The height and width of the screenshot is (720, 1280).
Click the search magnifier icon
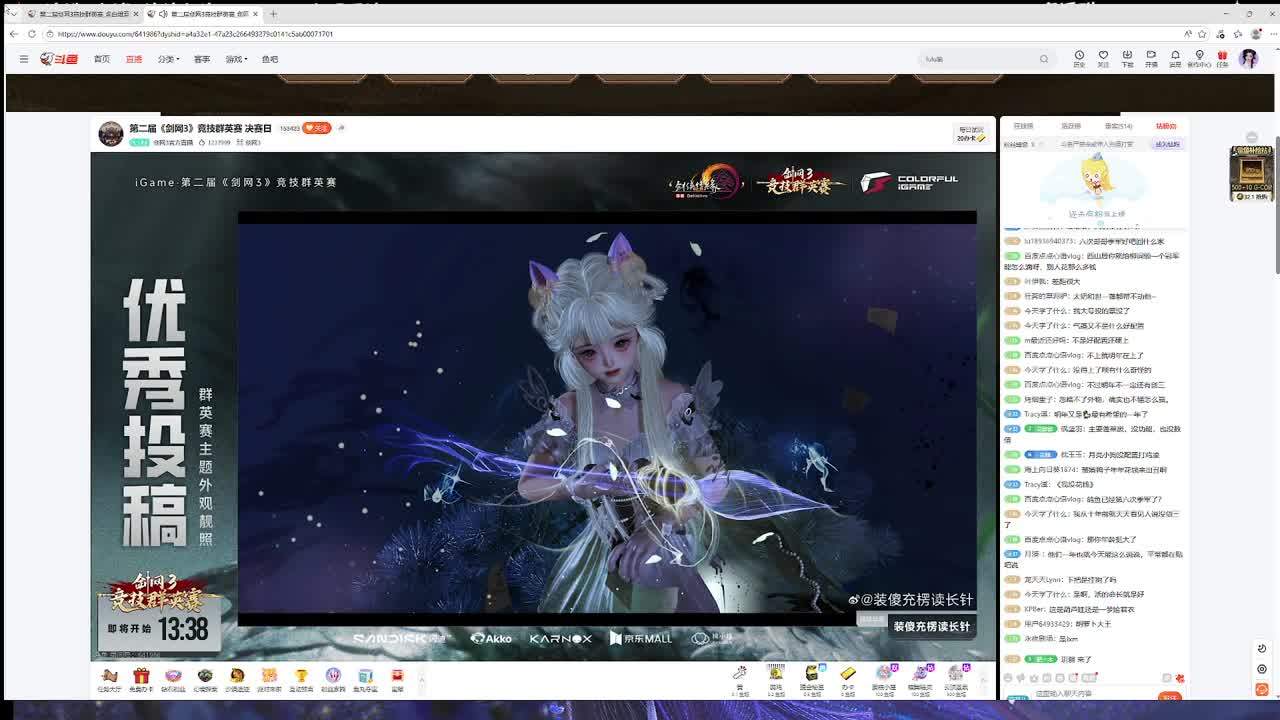pyautogui.click(x=1044, y=59)
